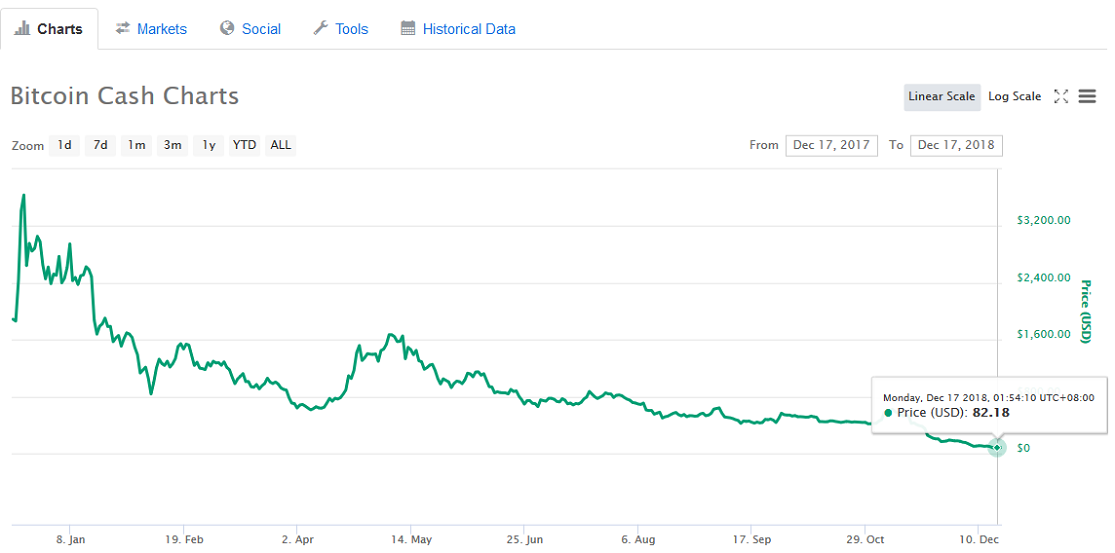Zoom chart to ALL
The image size is (1115, 553).
[281, 145]
